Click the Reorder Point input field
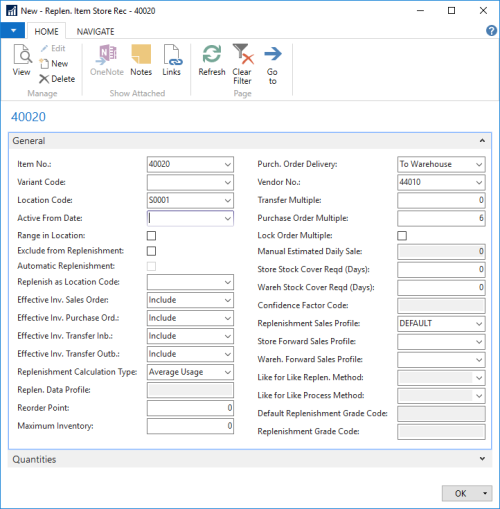Viewport: 500px width, 509px height. click(x=190, y=408)
